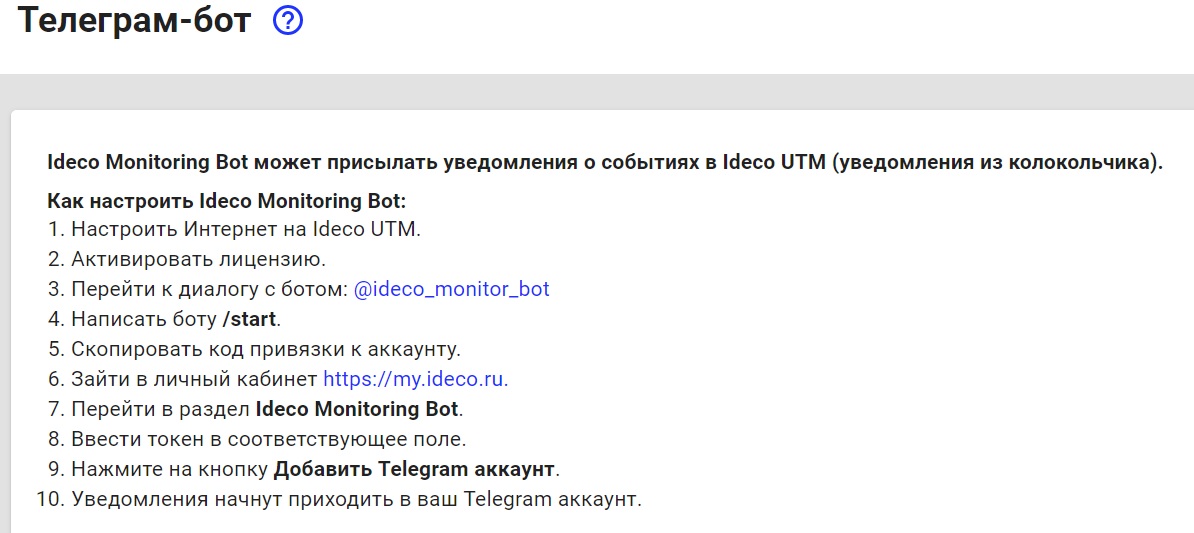The width and height of the screenshot is (1194, 533).
Task: Select step 1 Настроить Интернет на Ideco UTM
Action: point(245,229)
